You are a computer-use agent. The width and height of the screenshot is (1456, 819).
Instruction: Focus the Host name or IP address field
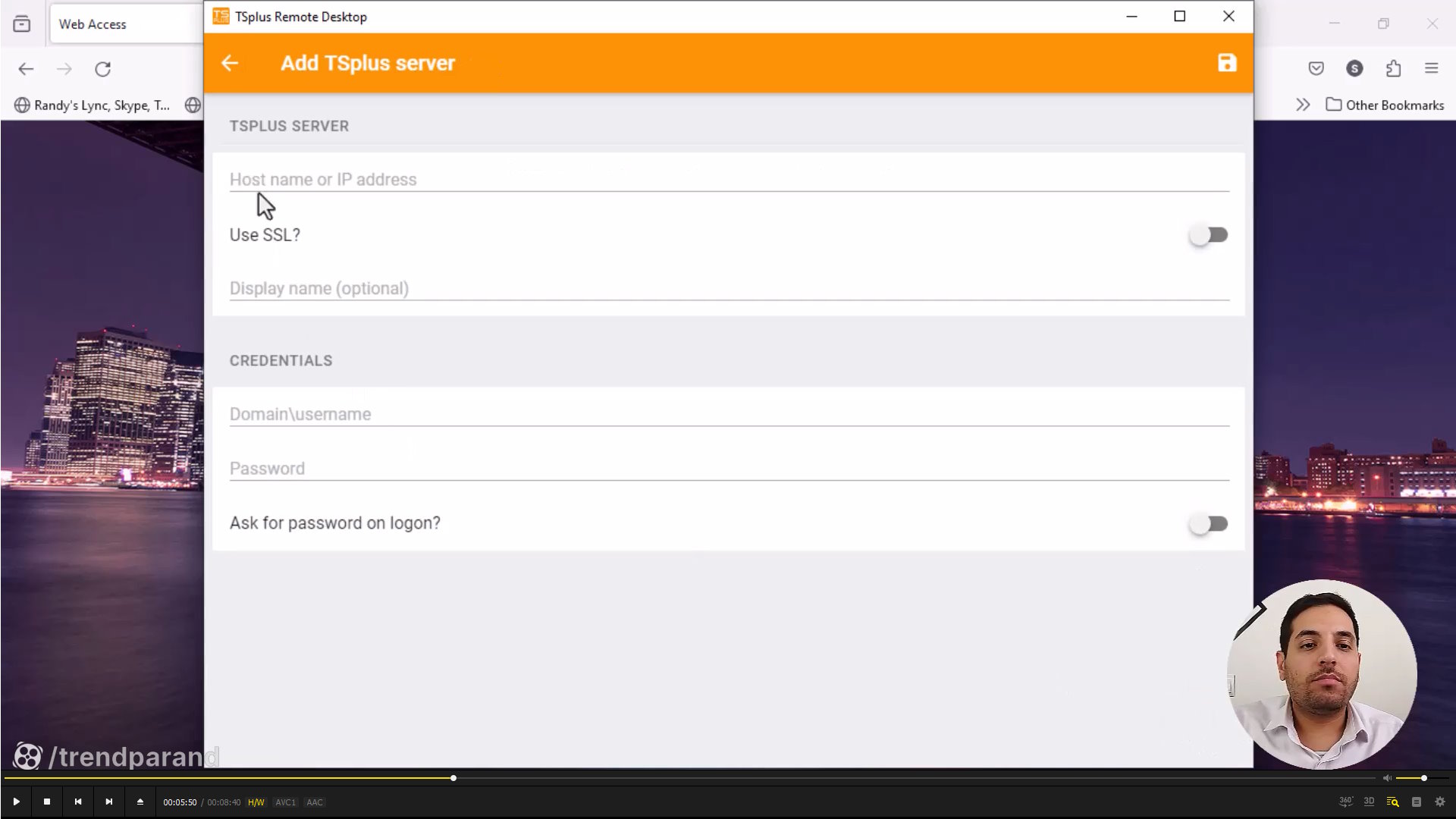coord(730,180)
